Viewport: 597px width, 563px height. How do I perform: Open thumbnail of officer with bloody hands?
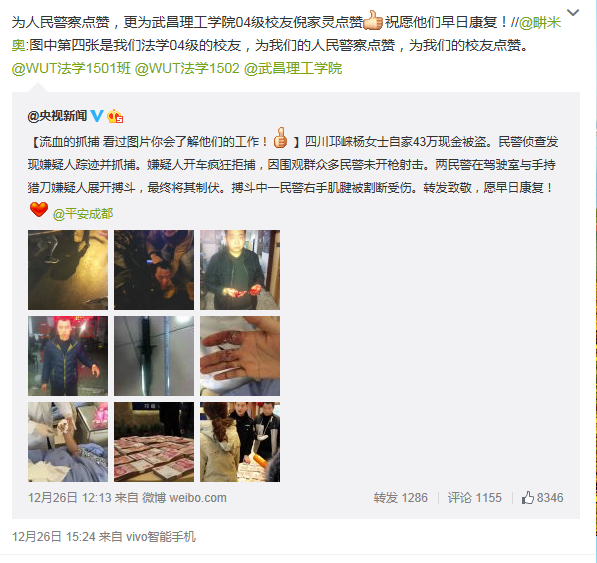[x=240, y=270]
